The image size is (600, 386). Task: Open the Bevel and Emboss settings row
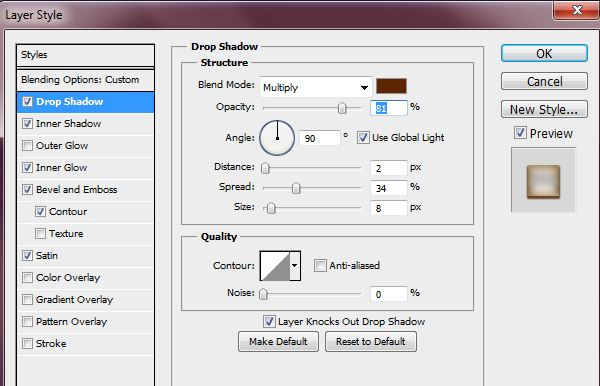point(86,190)
